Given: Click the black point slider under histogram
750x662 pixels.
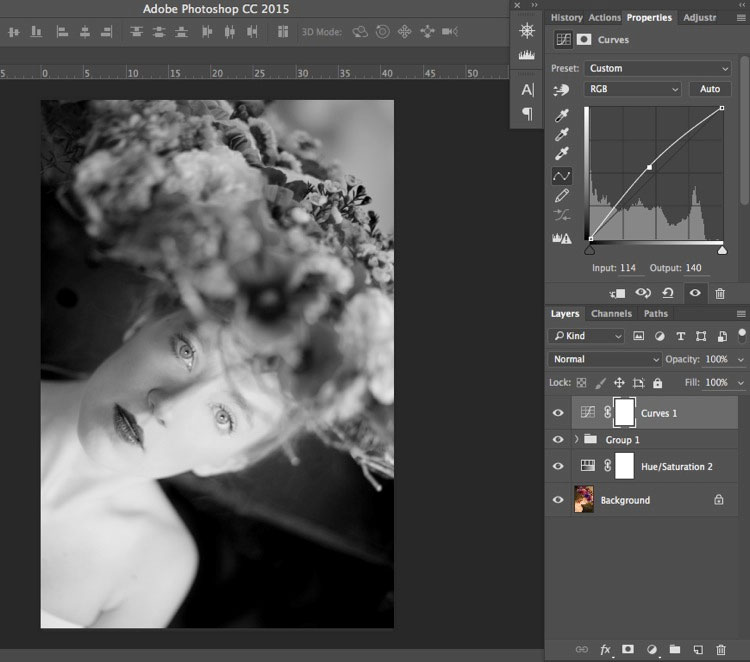Looking at the screenshot, I should [x=590, y=250].
